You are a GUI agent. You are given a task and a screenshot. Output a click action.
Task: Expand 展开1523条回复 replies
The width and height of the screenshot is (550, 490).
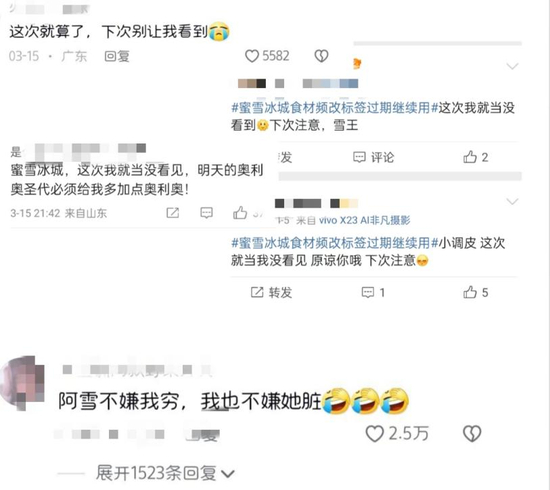pyautogui.click(x=165, y=473)
